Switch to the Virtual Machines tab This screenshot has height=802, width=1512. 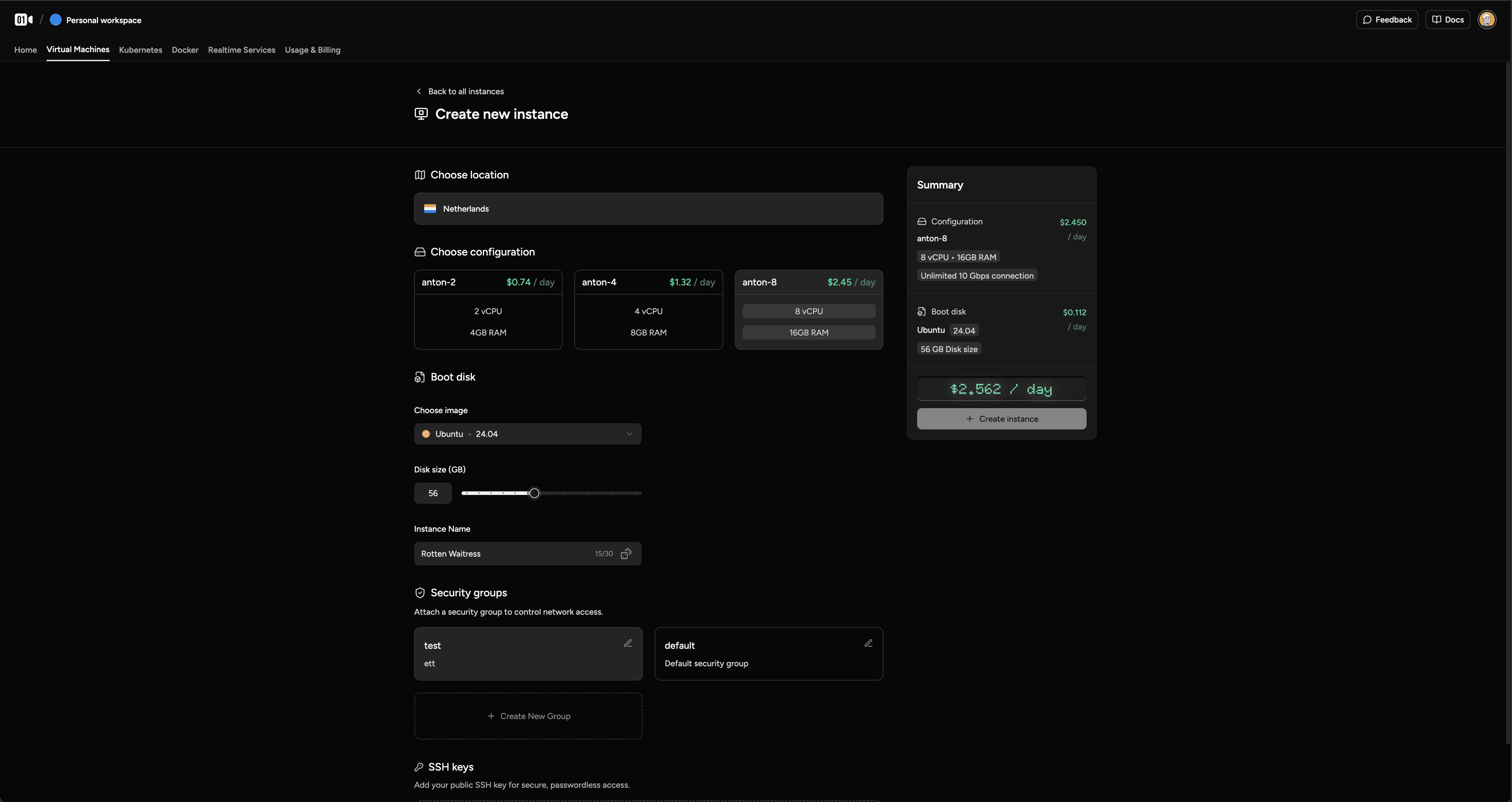pos(78,49)
